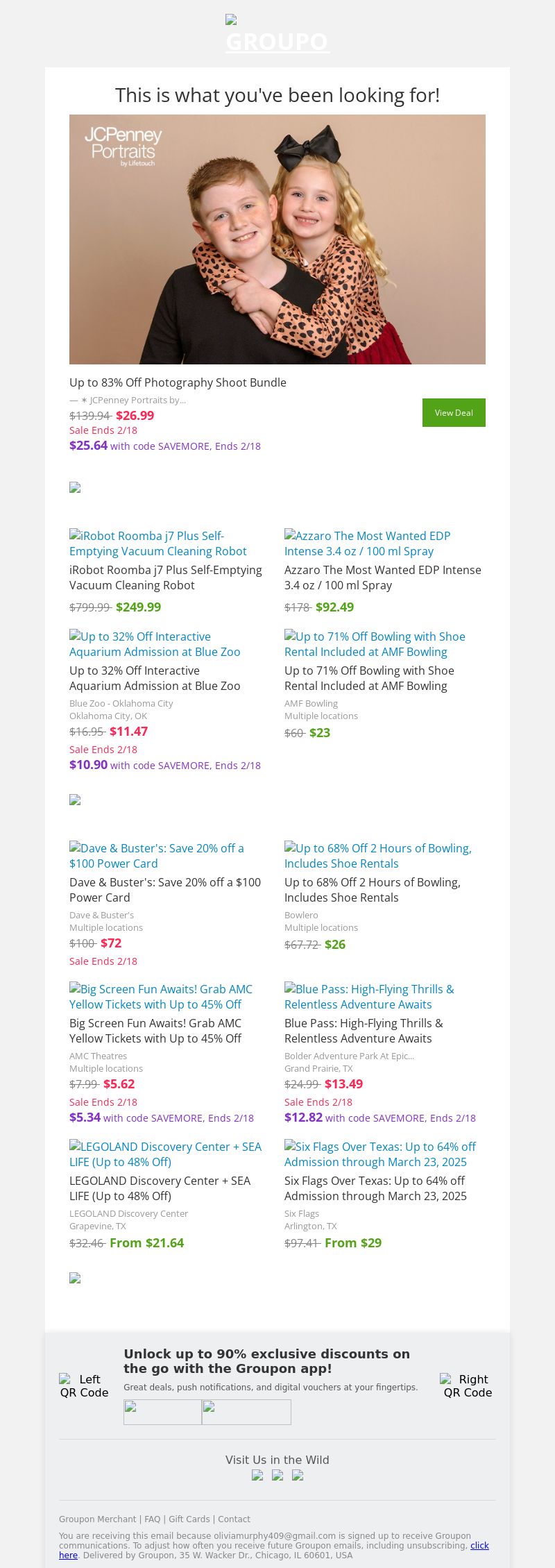Image resolution: width=555 pixels, height=1568 pixels.
Task: Open the Gift Cards footer link
Action: click(x=189, y=1519)
